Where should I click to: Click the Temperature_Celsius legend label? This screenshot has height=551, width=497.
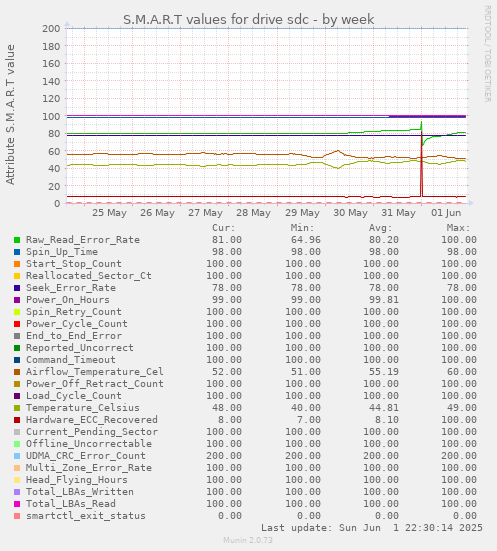pyautogui.click(x=83, y=408)
